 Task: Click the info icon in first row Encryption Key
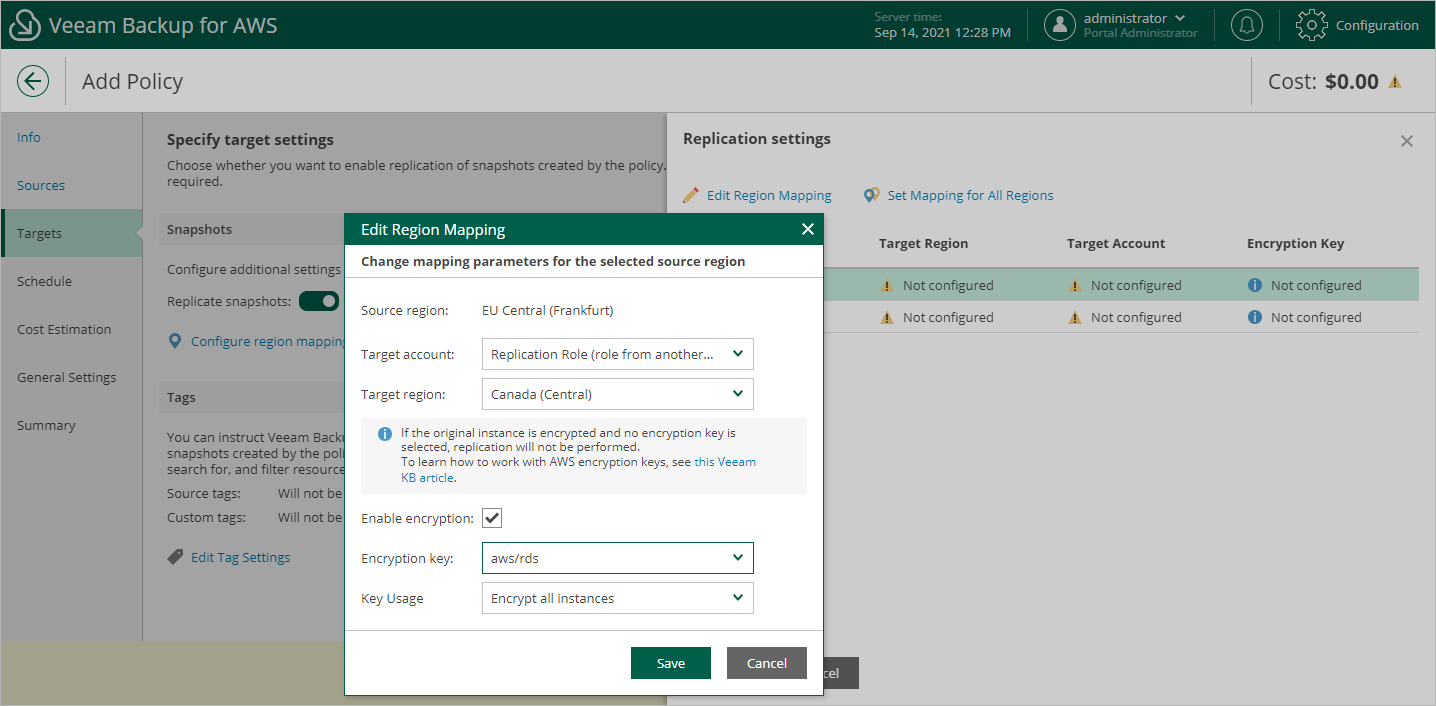tap(1254, 285)
